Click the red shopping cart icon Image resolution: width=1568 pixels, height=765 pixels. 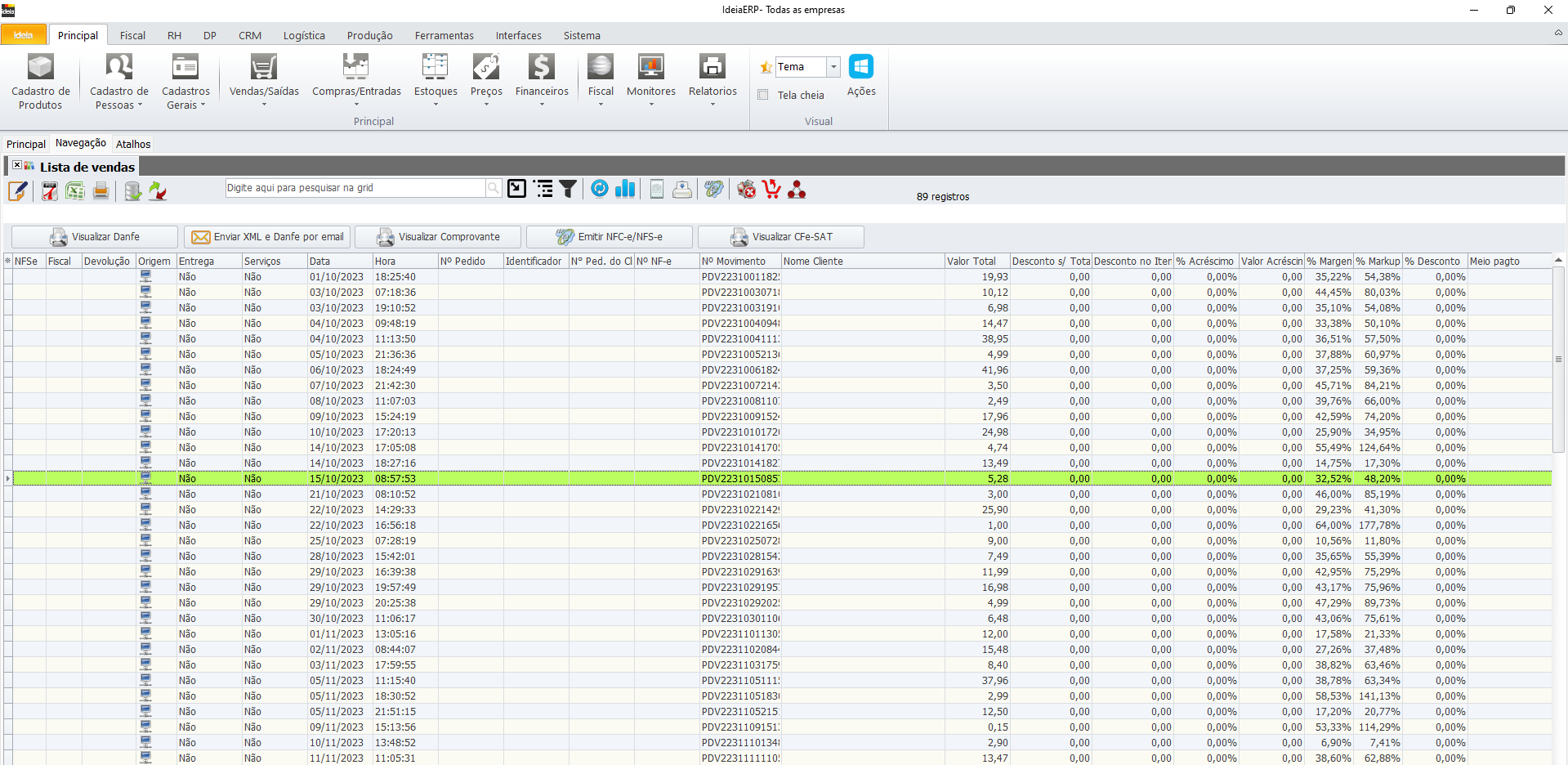(771, 189)
